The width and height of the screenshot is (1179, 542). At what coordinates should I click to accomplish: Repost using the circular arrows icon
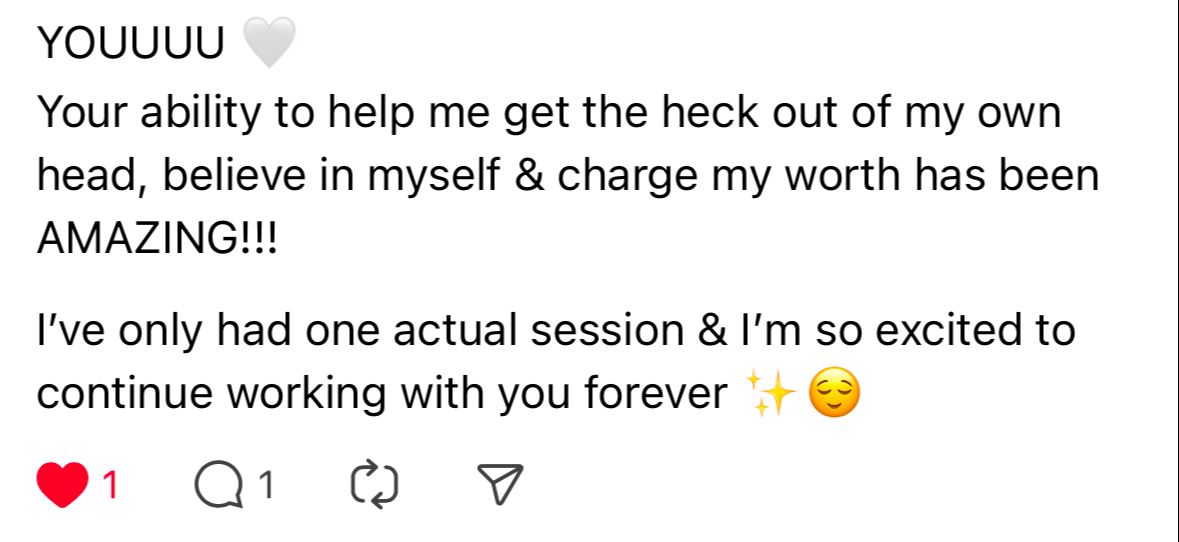click(375, 485)
